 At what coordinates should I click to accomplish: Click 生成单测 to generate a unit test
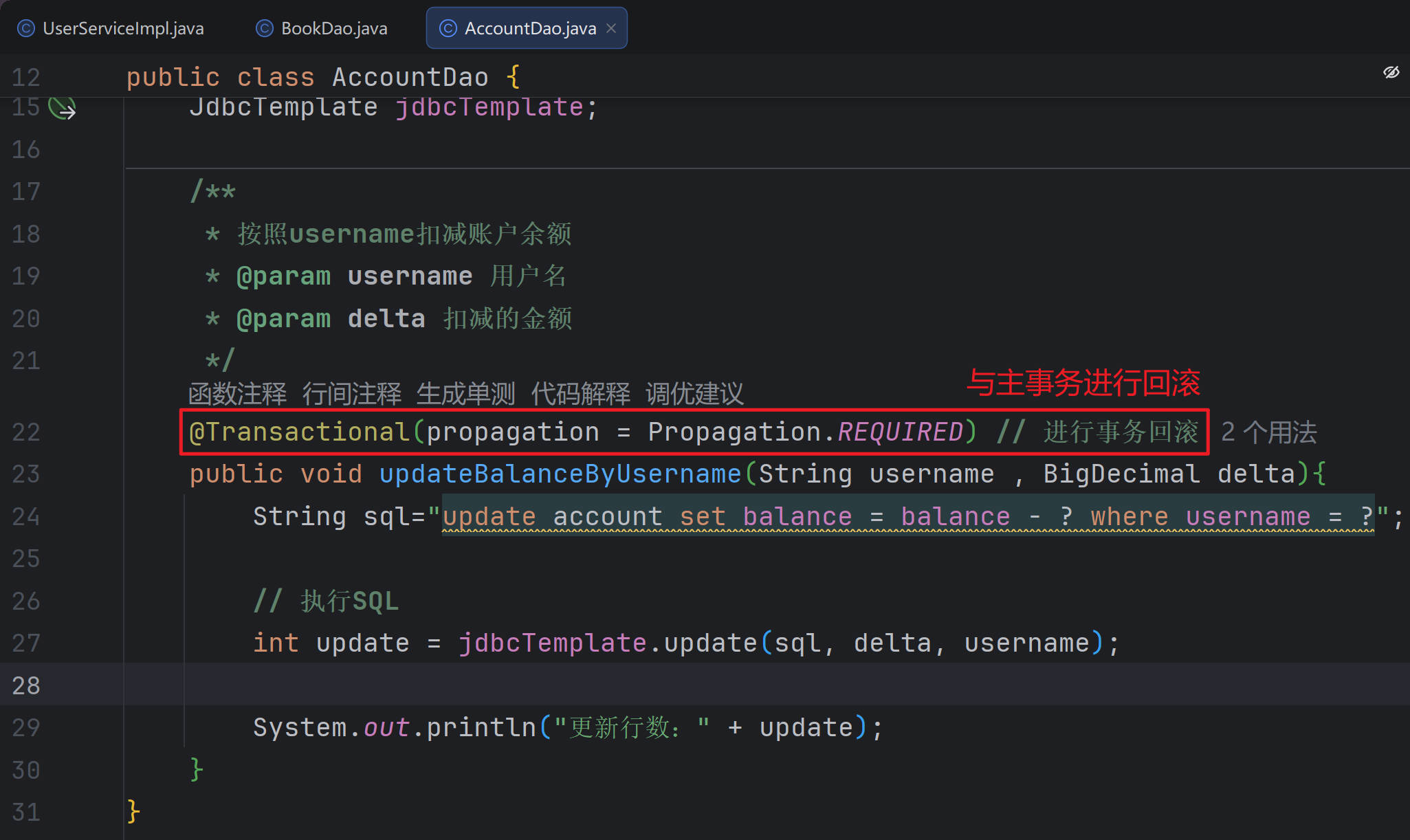point(465,394)
